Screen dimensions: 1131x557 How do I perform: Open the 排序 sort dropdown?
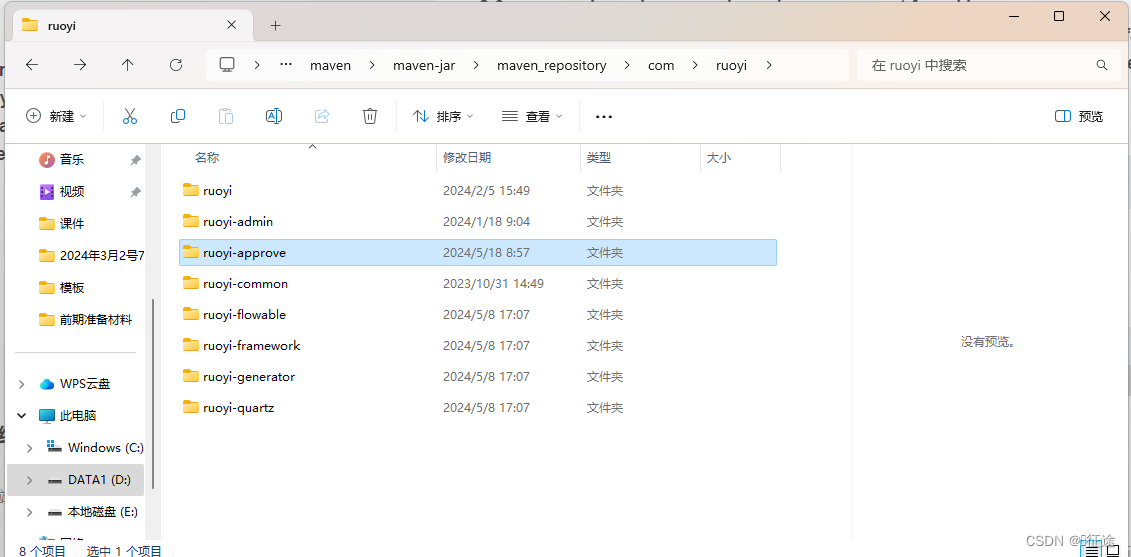tap(443, 116)
